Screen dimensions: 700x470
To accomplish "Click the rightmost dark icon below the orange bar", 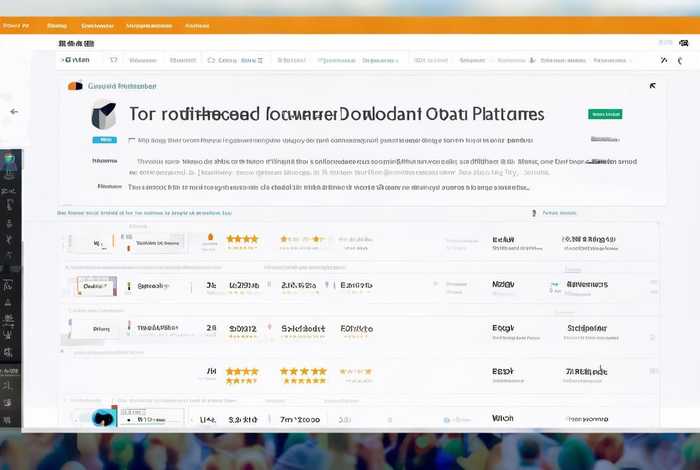I will [x=686, y=43].
